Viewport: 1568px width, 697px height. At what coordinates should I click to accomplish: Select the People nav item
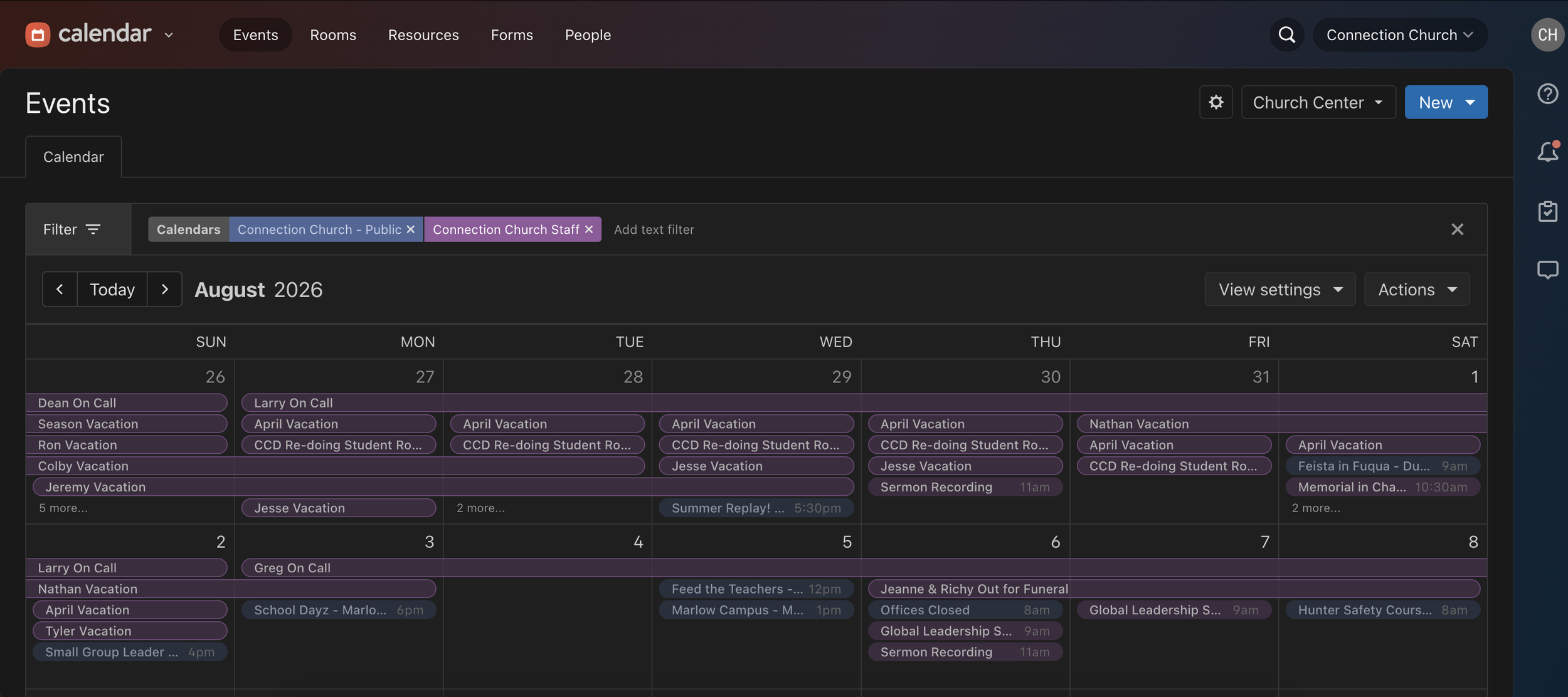(x=588, y=34)
